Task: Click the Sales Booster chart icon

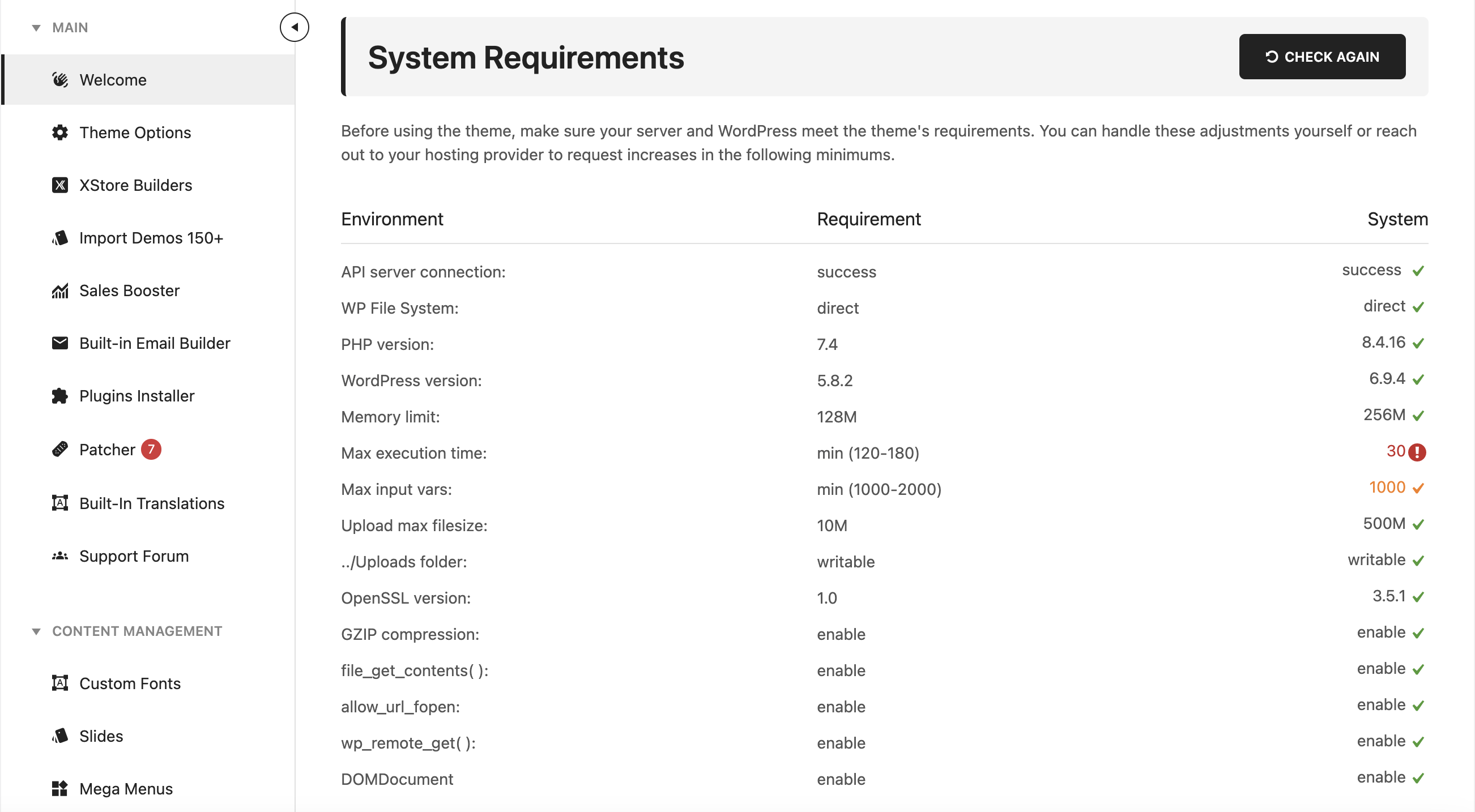Action: coord(60,290)
